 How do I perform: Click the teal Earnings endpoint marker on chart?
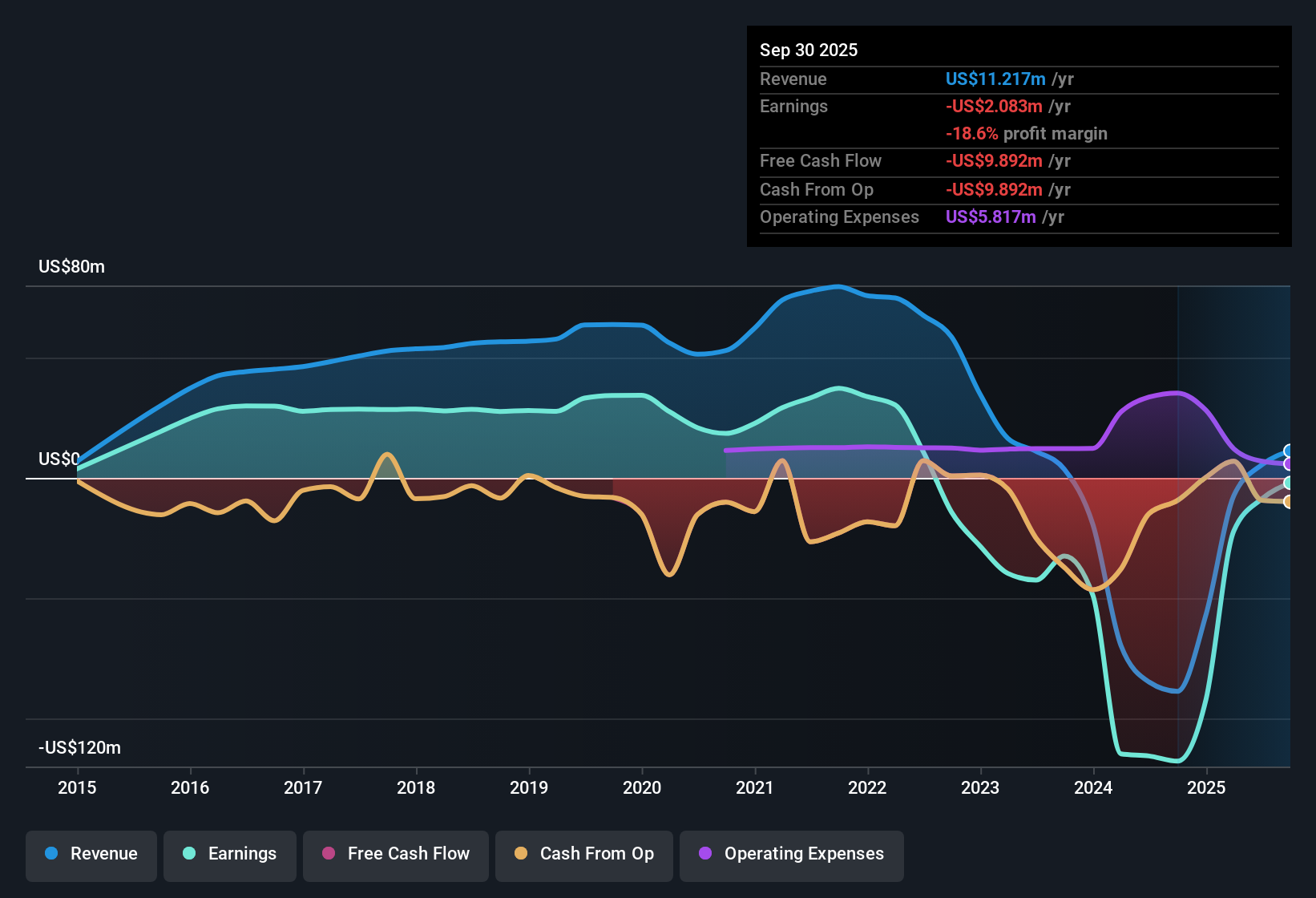1287,482
